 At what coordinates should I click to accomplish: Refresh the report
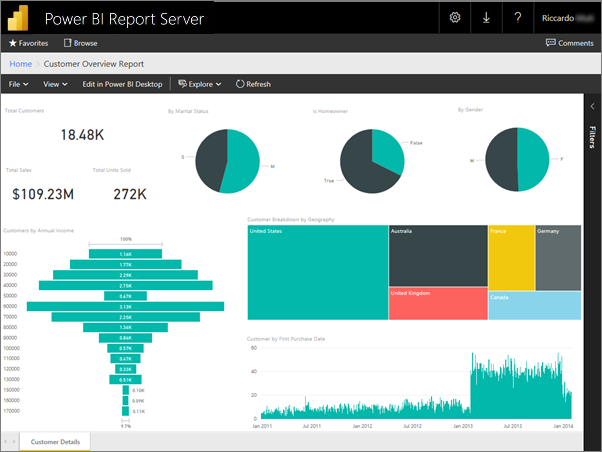tap(253, 84)
